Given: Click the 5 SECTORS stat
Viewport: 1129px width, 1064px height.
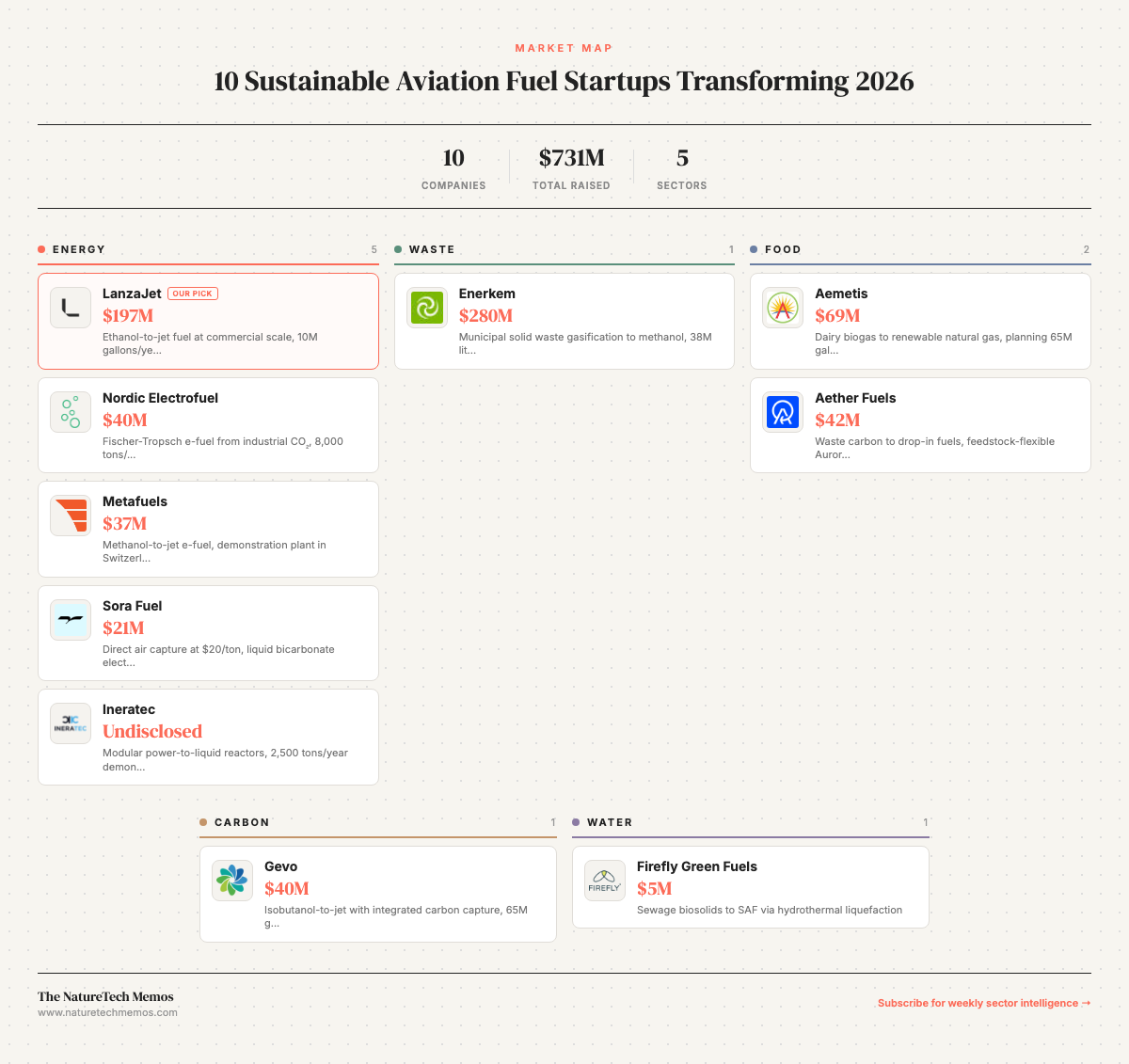Looking at the screenshot, I should pos(682,168).
